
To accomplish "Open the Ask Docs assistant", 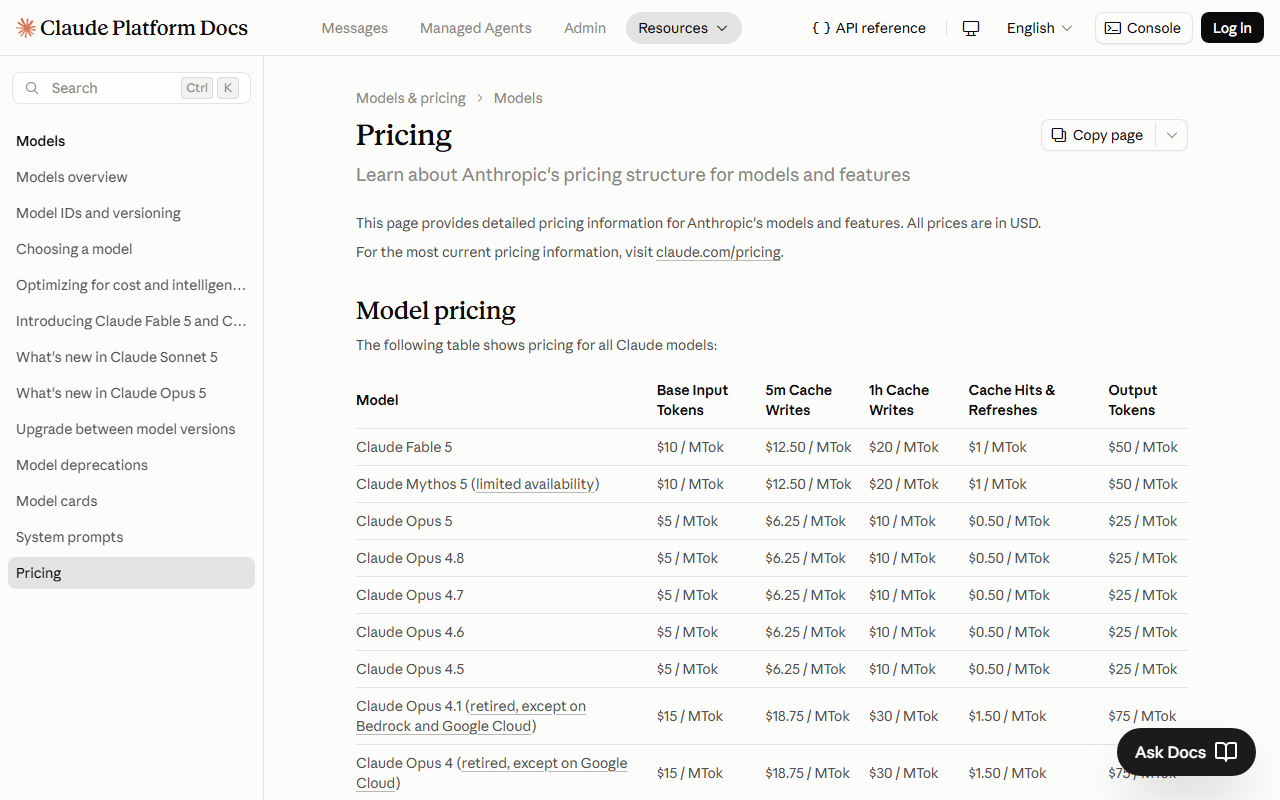I will point(1186,752).
